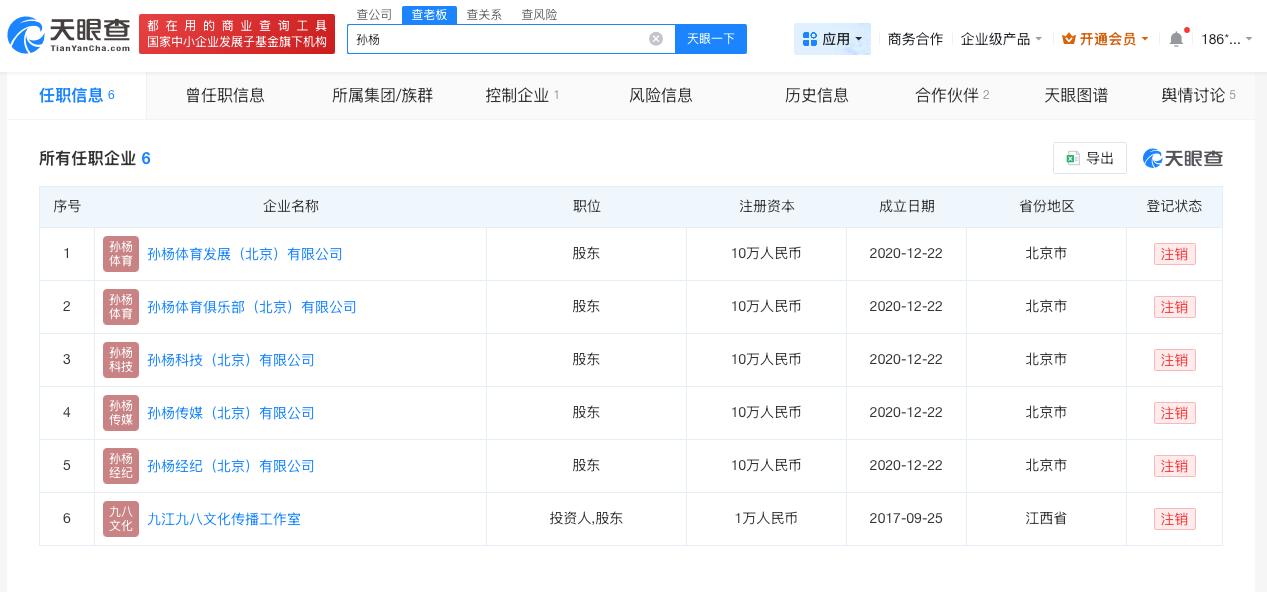1267x592 pixels.
Task: Click the 注册资本 column header
Action: click(767, 206)
